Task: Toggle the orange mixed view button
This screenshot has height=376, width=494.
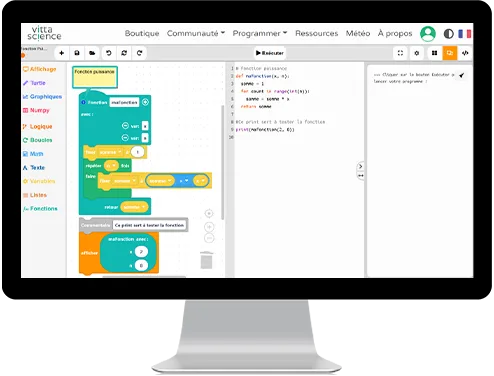Action: [450, 53]
